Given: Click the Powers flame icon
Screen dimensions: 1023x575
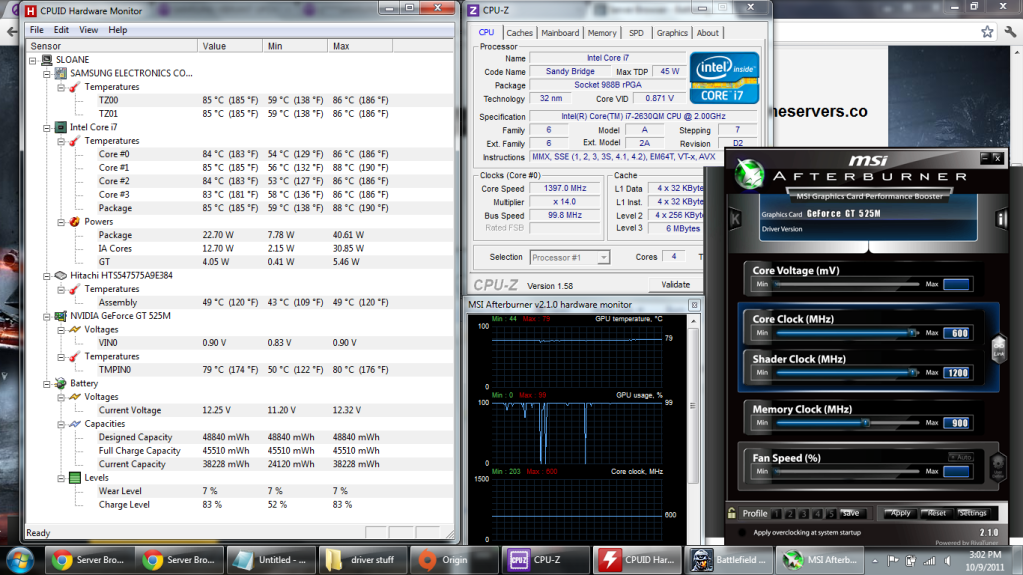Looking at the screenshot, I should point(75,221).
